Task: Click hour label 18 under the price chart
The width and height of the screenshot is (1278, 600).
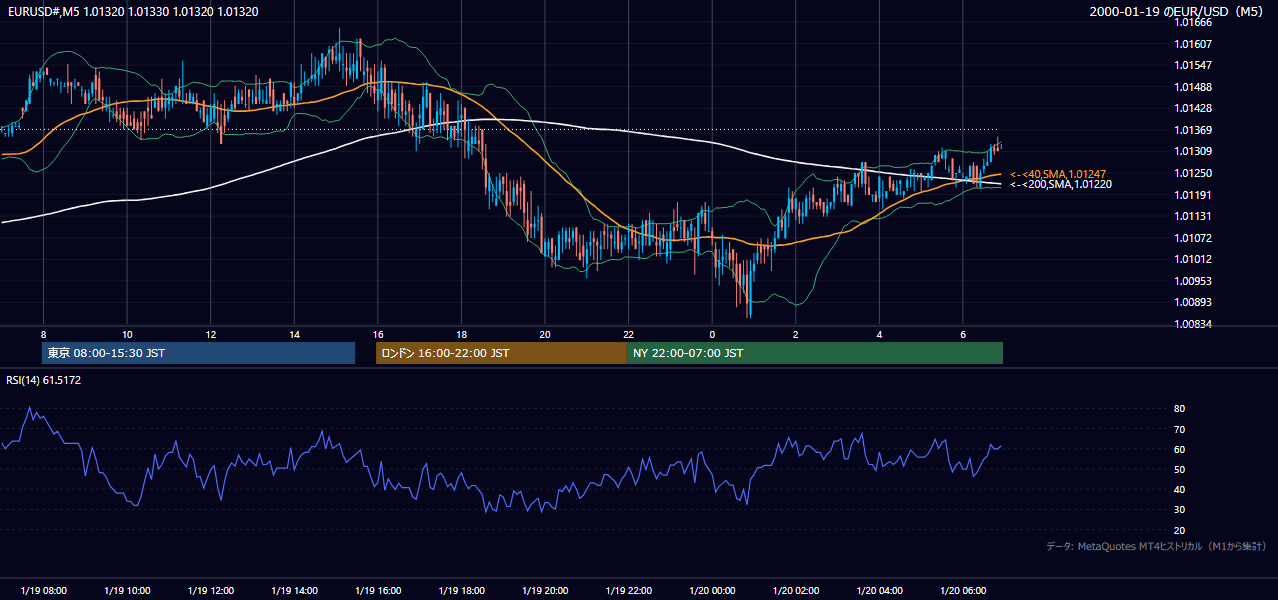Action: point(461,334)
